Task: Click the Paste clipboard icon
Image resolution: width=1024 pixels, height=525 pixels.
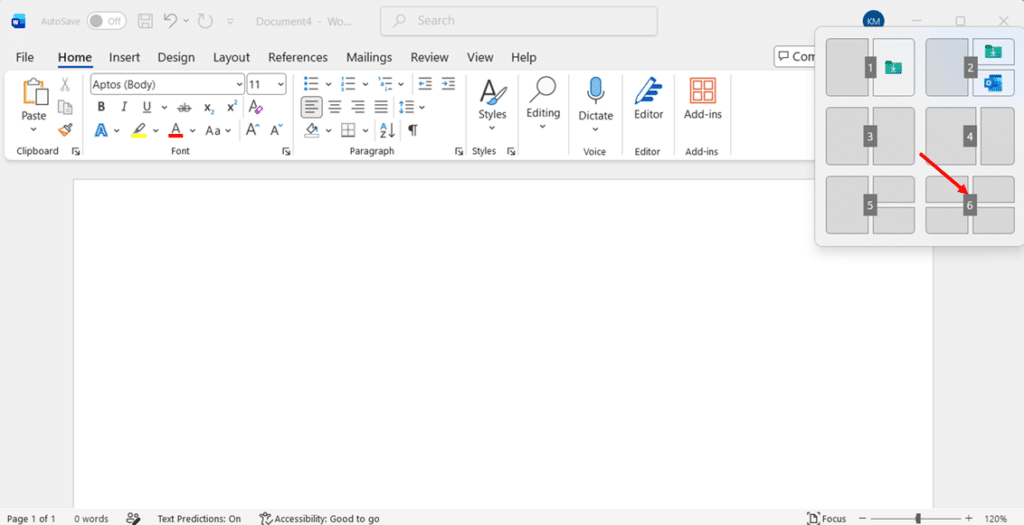Action: click(x=35, y=92)
